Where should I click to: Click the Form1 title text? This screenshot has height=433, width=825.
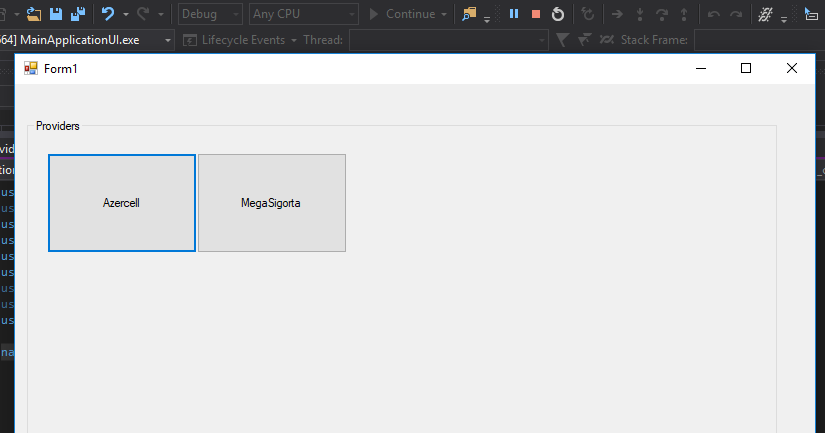click(61, 69)
